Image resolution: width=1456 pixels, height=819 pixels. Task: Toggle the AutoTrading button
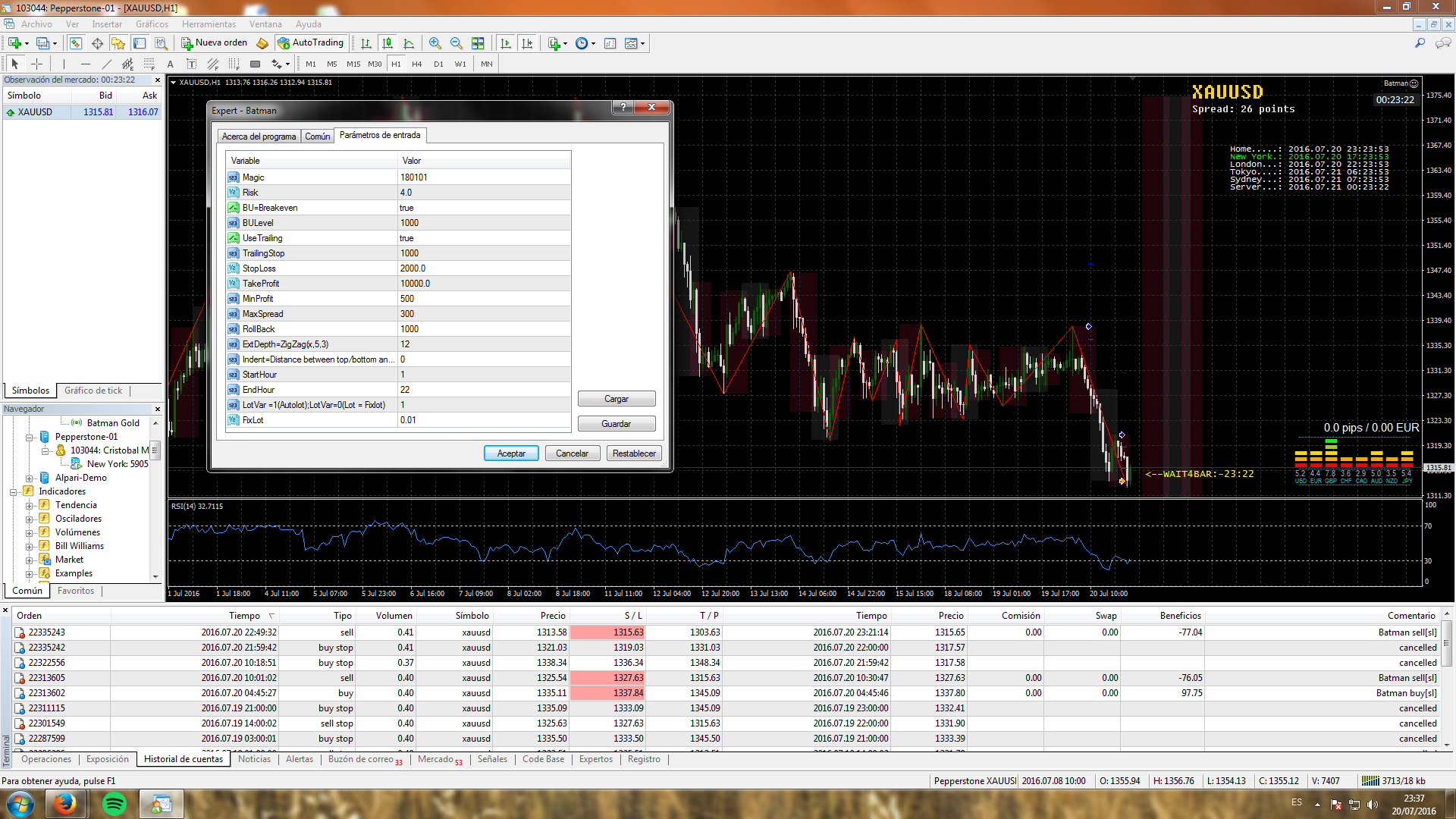(311, 43)
